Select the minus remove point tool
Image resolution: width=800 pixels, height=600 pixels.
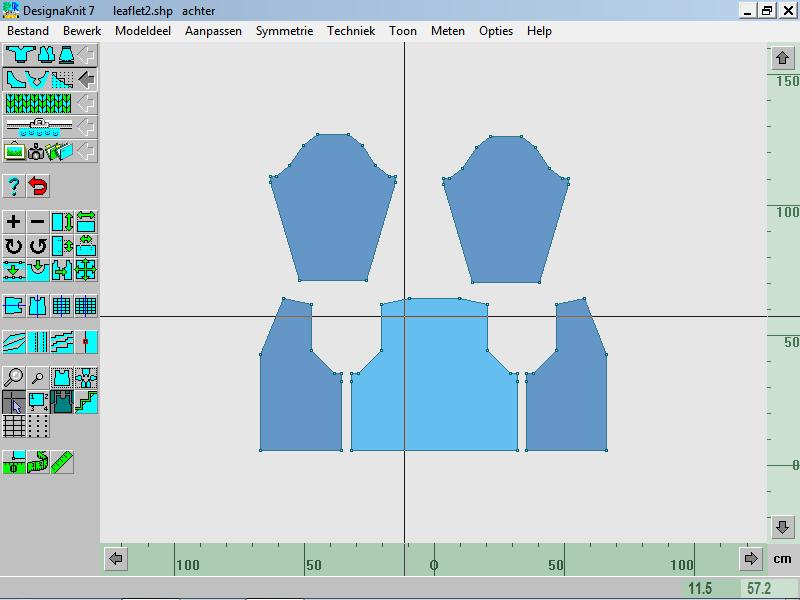click(38, 222)
